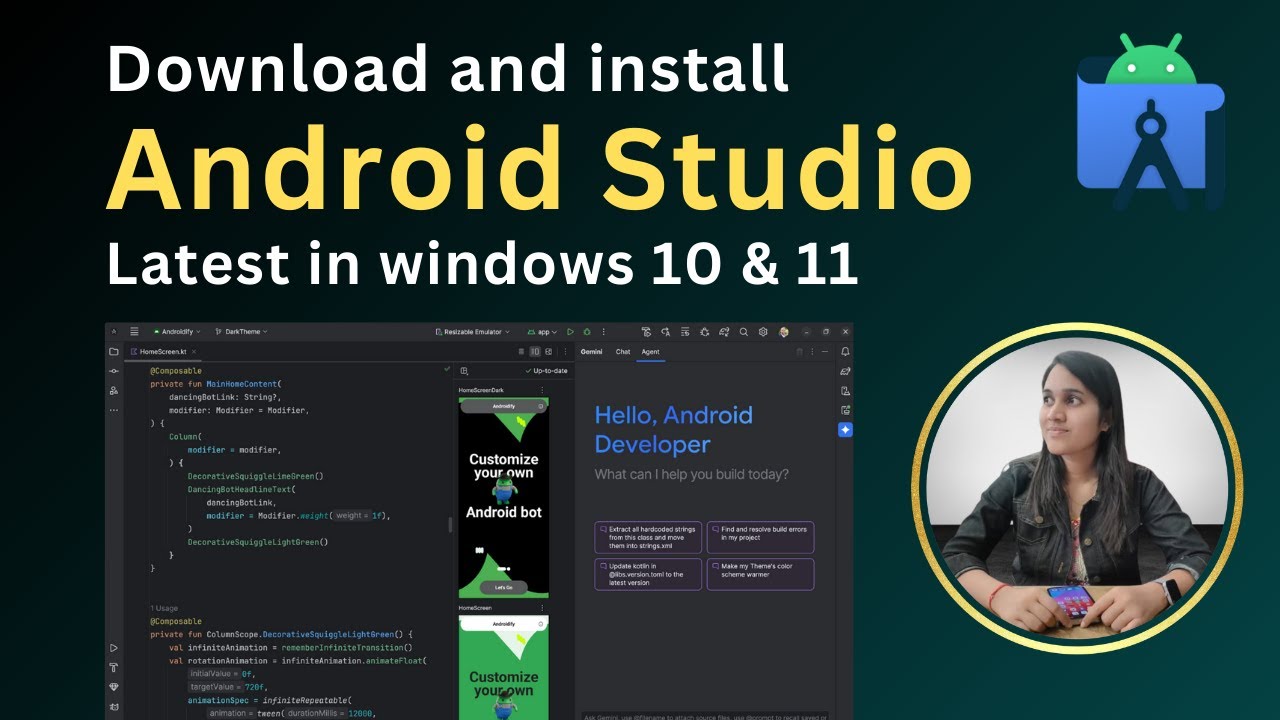1280x720 pixels.
Task: Click the preview zoom icon beside Up-to-date
Action: pos(464,371)
